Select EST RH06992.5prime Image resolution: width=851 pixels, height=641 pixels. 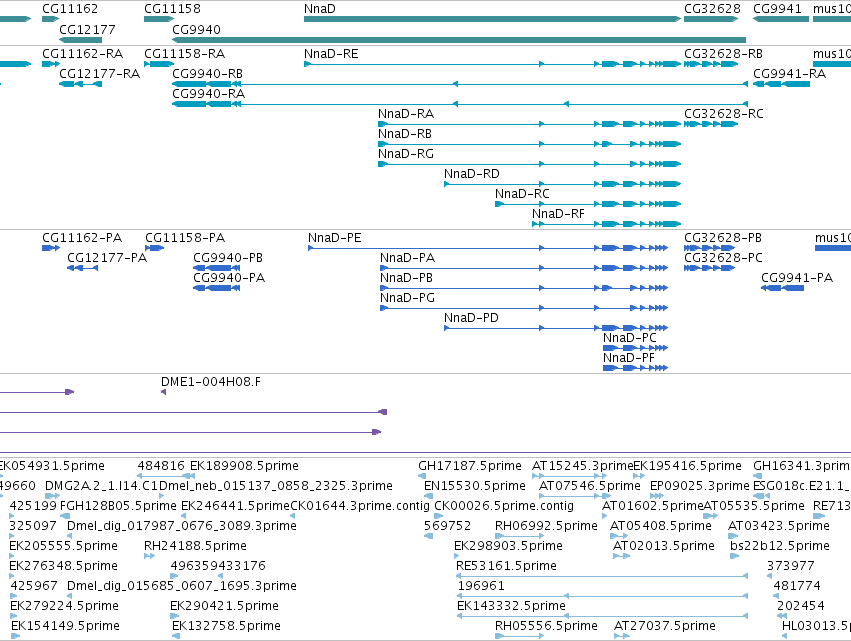coord(546,526)
